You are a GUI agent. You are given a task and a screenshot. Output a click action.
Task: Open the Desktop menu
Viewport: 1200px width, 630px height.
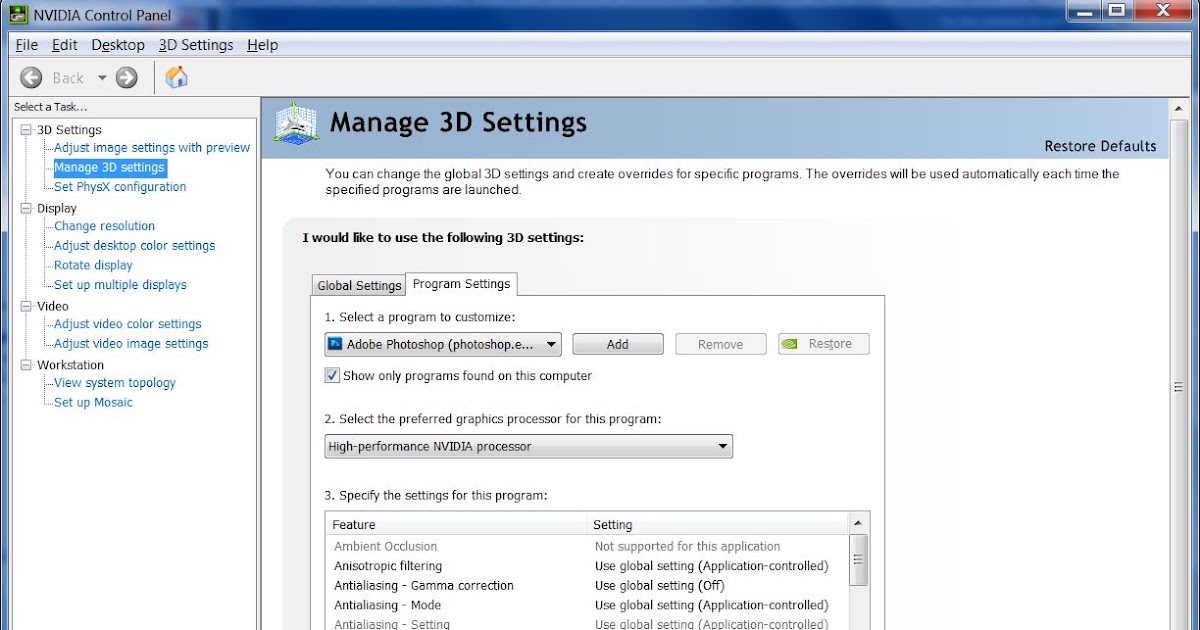pyautogui.click(x=118, y=45)
